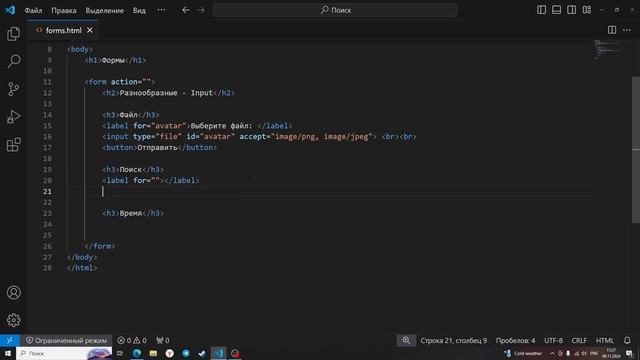The width and height of the screenshot is (640, 360).
Task: Open Manage gear settings menu
Action: tap(13, 320)
